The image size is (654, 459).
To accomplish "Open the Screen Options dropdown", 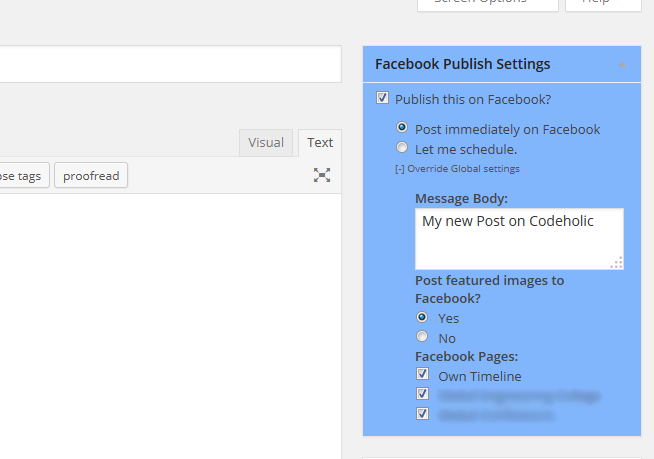I will click(x=488, y=4).
